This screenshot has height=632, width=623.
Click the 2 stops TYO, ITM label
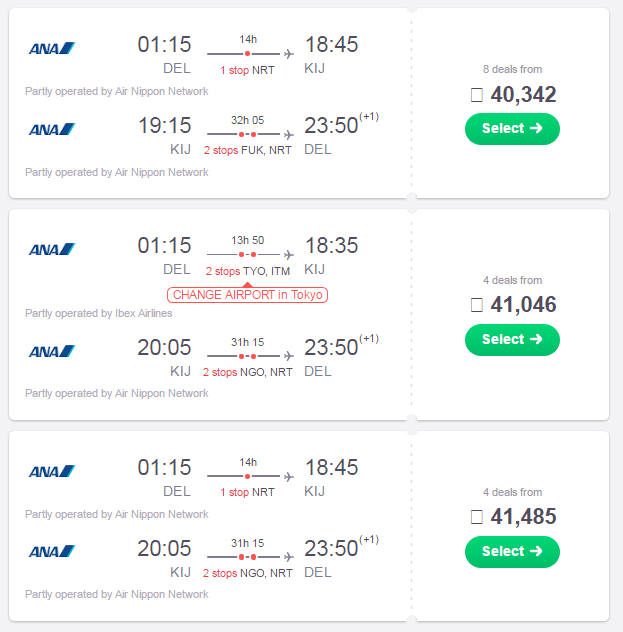(x=247, y=271)
